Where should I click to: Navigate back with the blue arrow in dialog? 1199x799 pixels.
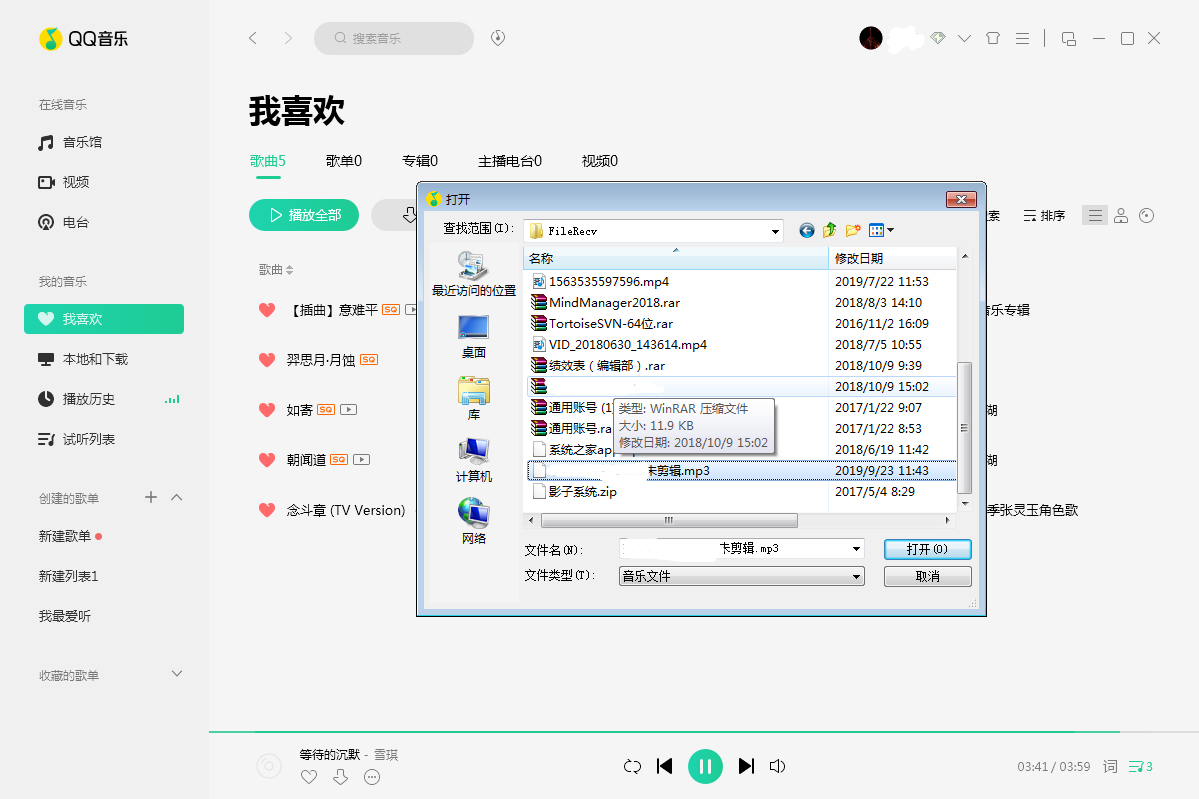click(x=806, y=230)
